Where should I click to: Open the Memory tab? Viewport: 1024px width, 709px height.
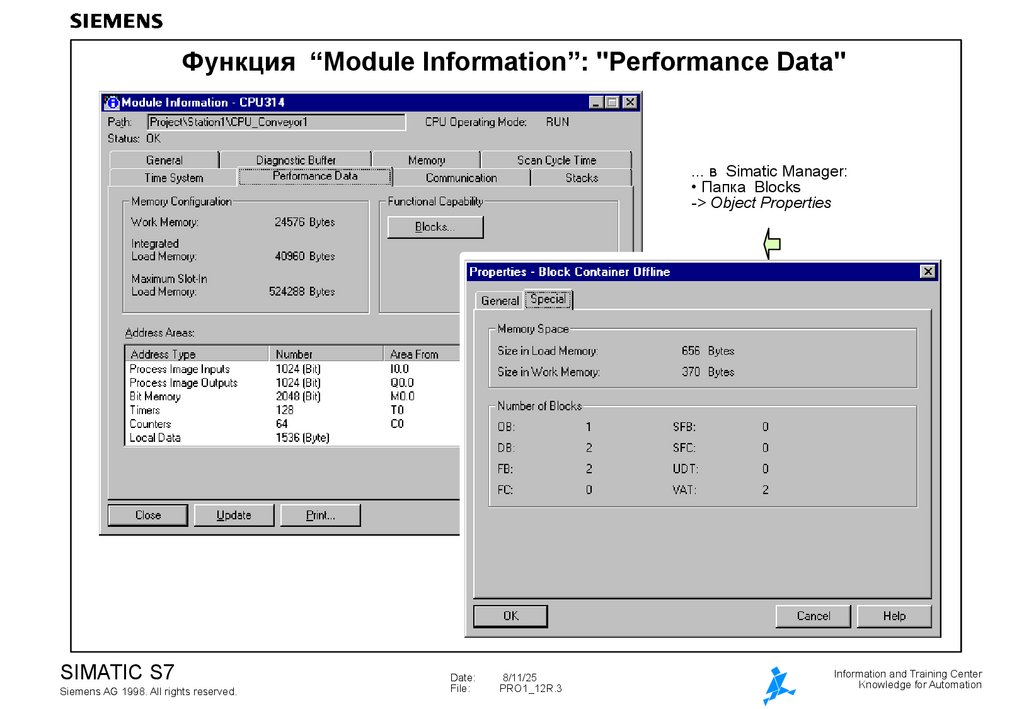(427, 159)
